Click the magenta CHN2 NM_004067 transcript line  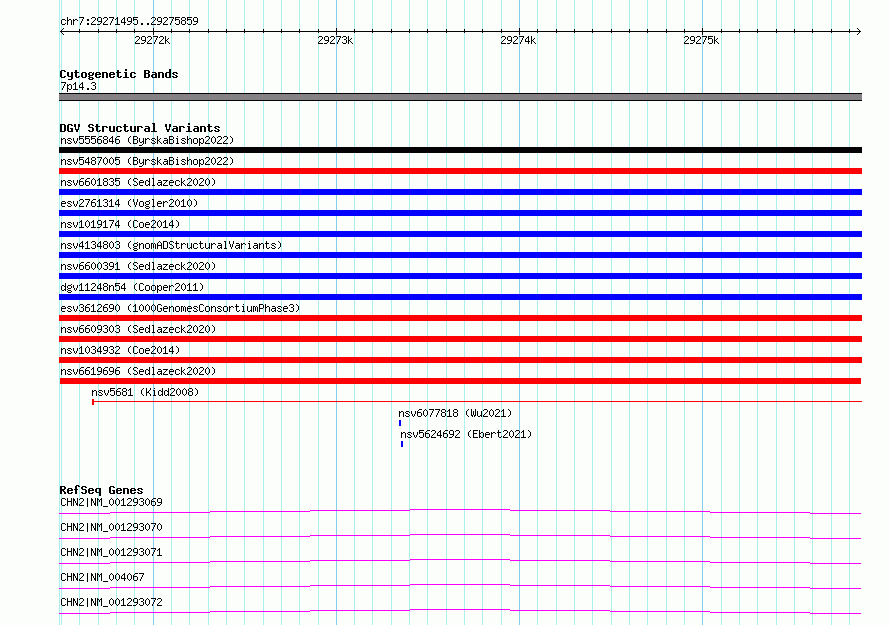[x=460, y=586]
